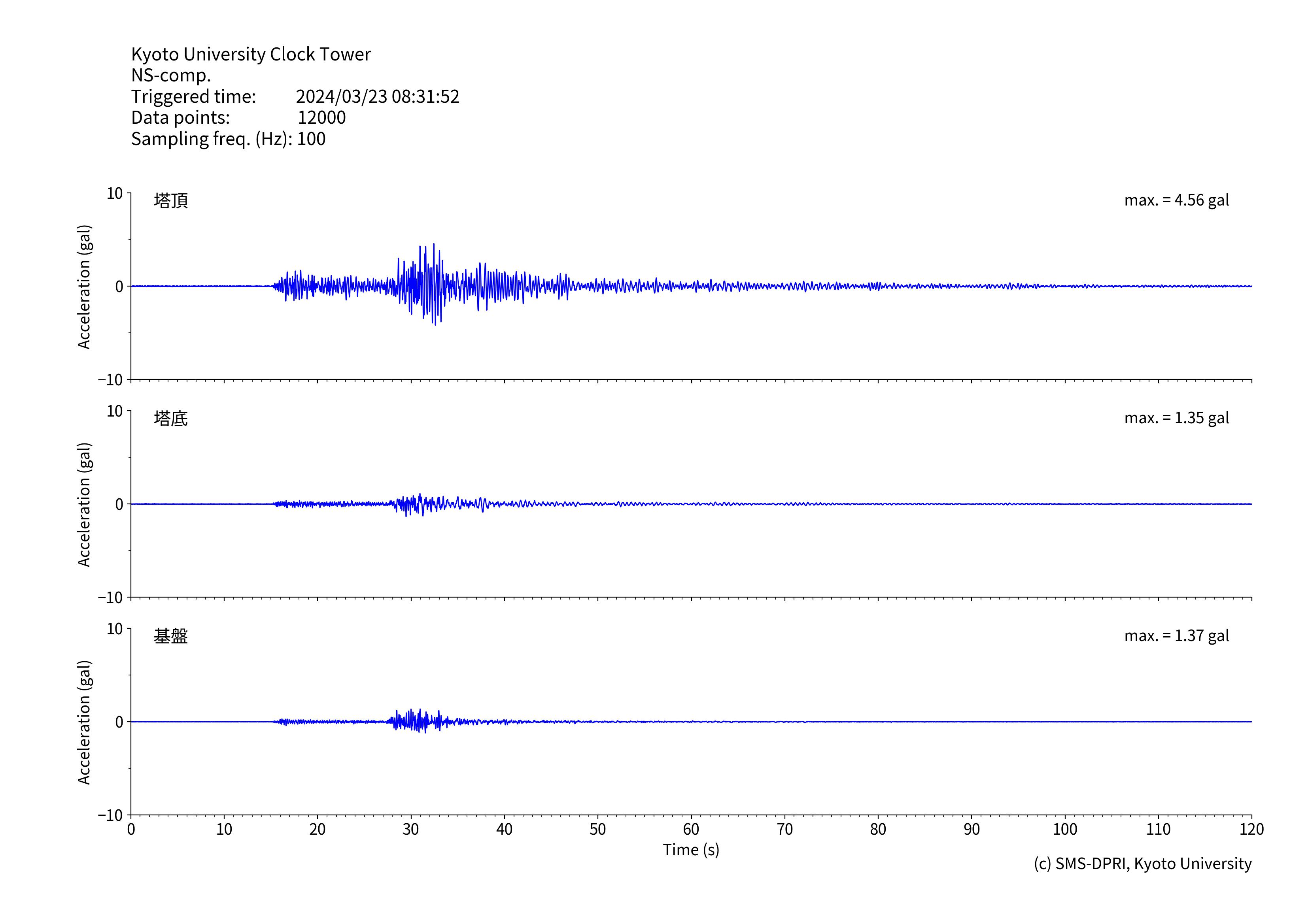Click the 30 tick label on time axis
The height and width of the screenshot is (924, 1308).
(411, 829)
